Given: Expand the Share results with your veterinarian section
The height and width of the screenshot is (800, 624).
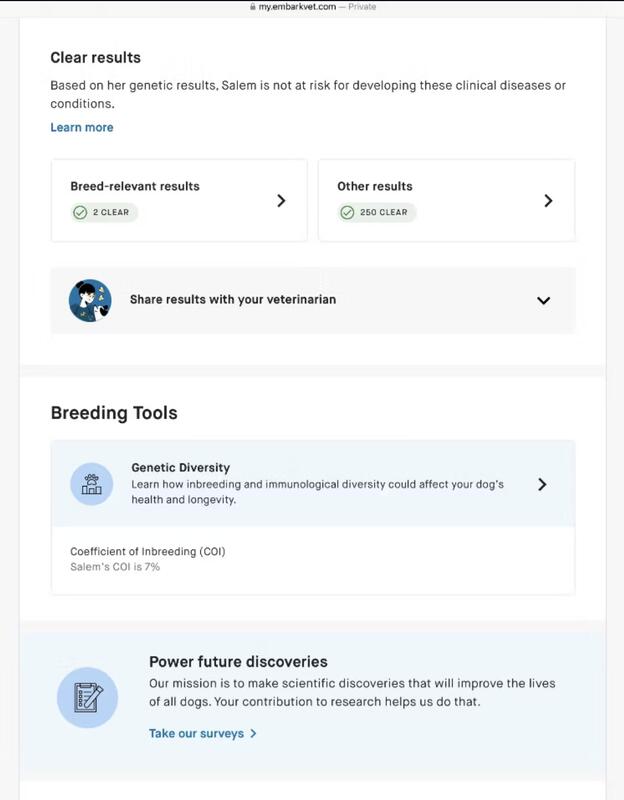Looking at the screenshot, I should click(x=543, y=300).
